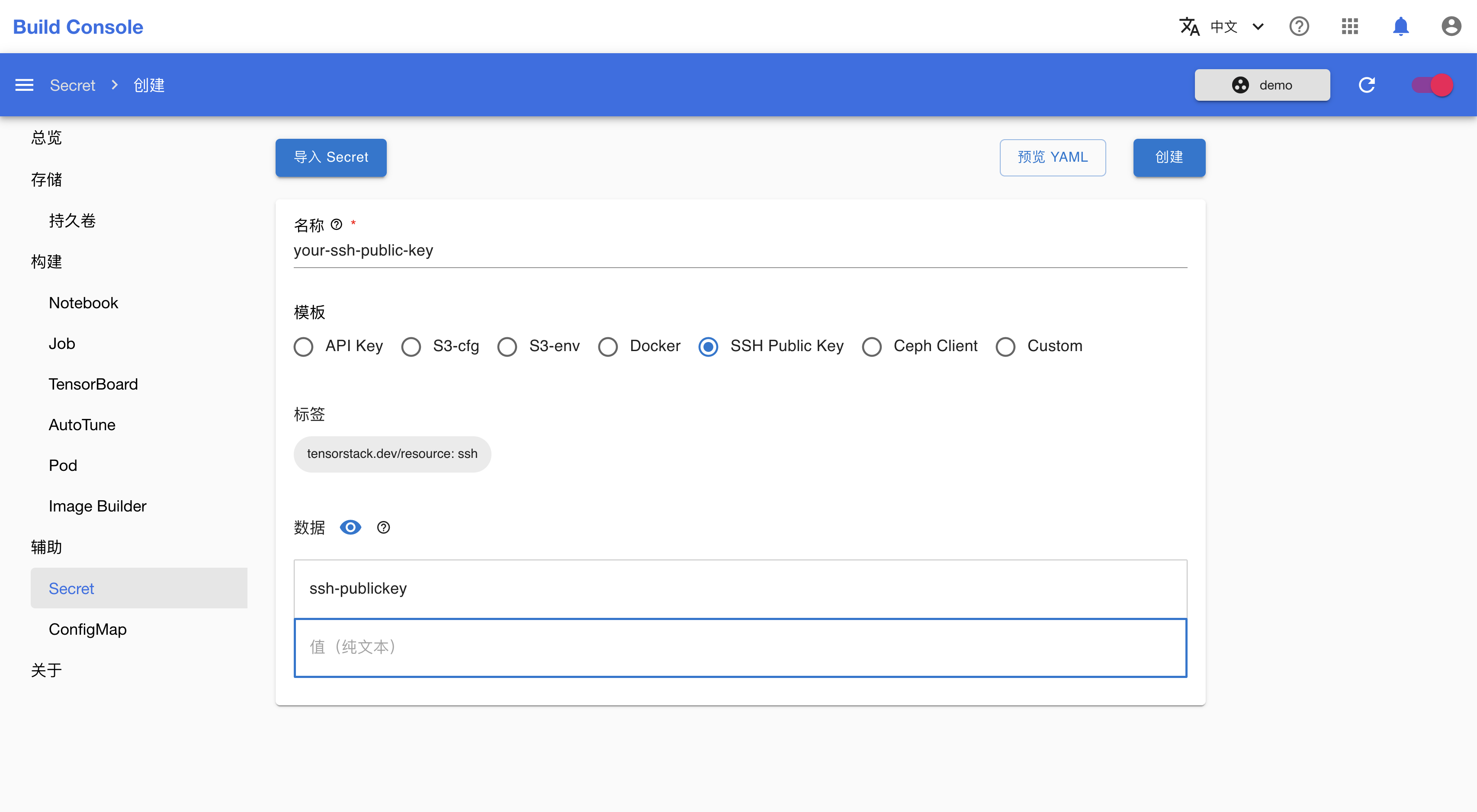Click help icon next to 数据 label
The image size is (1477, 812).
coord(384,527)
